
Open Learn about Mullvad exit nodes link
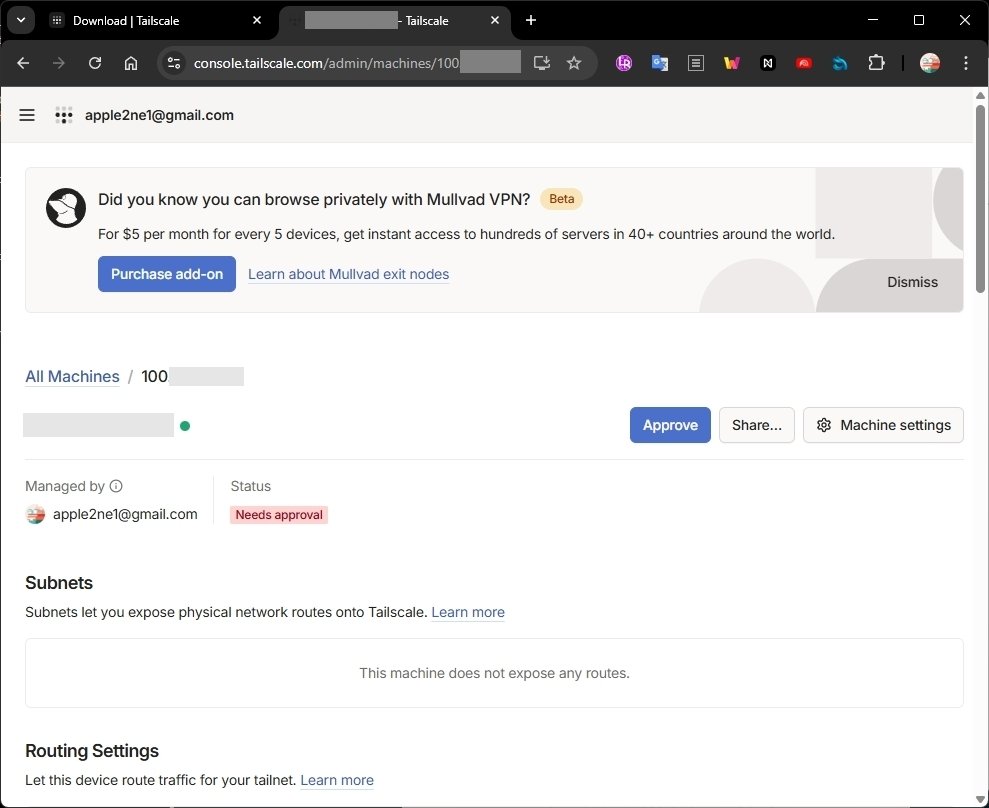(x=348, y=274)
